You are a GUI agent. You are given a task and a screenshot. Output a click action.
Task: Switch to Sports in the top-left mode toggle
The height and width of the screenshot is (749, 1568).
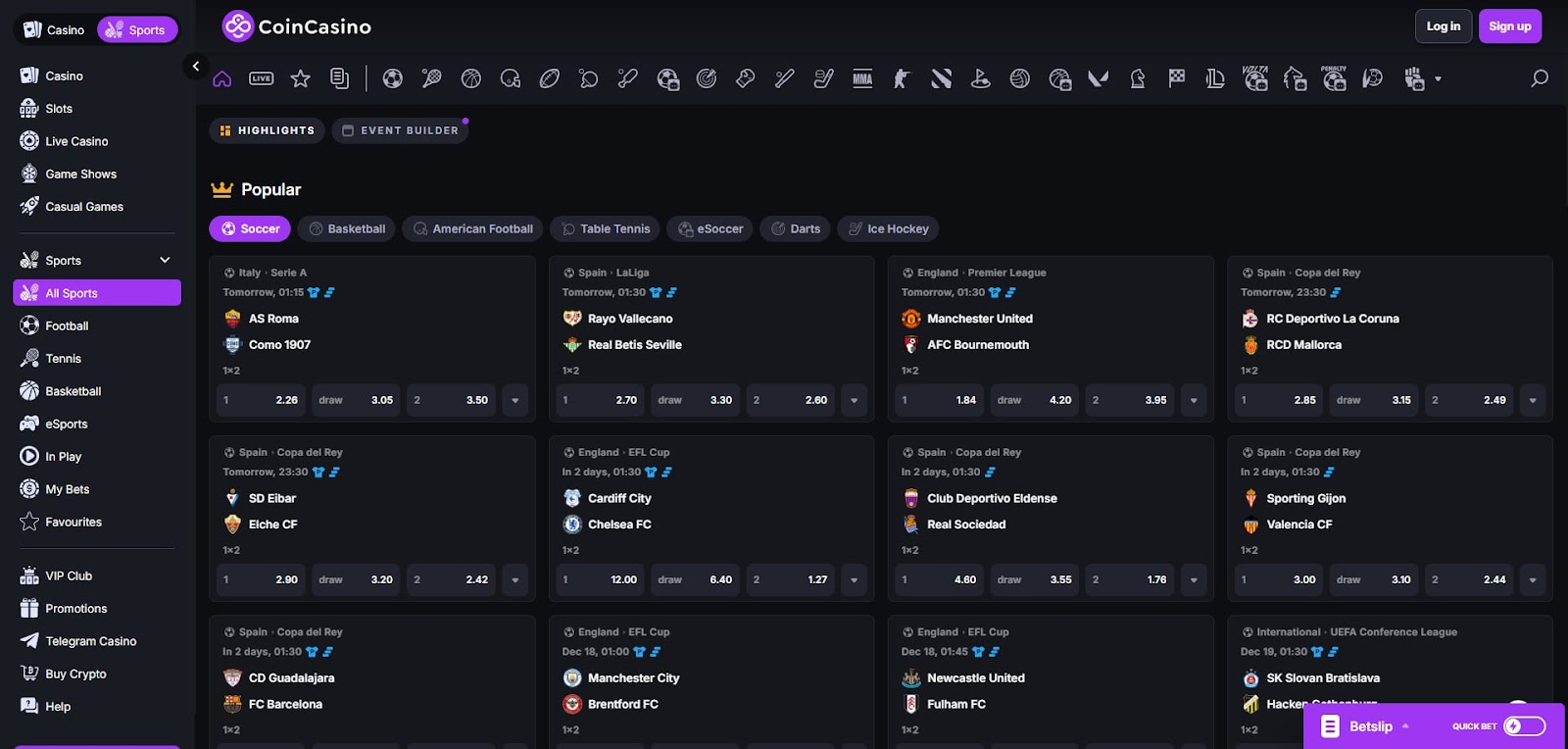(137, 29)
